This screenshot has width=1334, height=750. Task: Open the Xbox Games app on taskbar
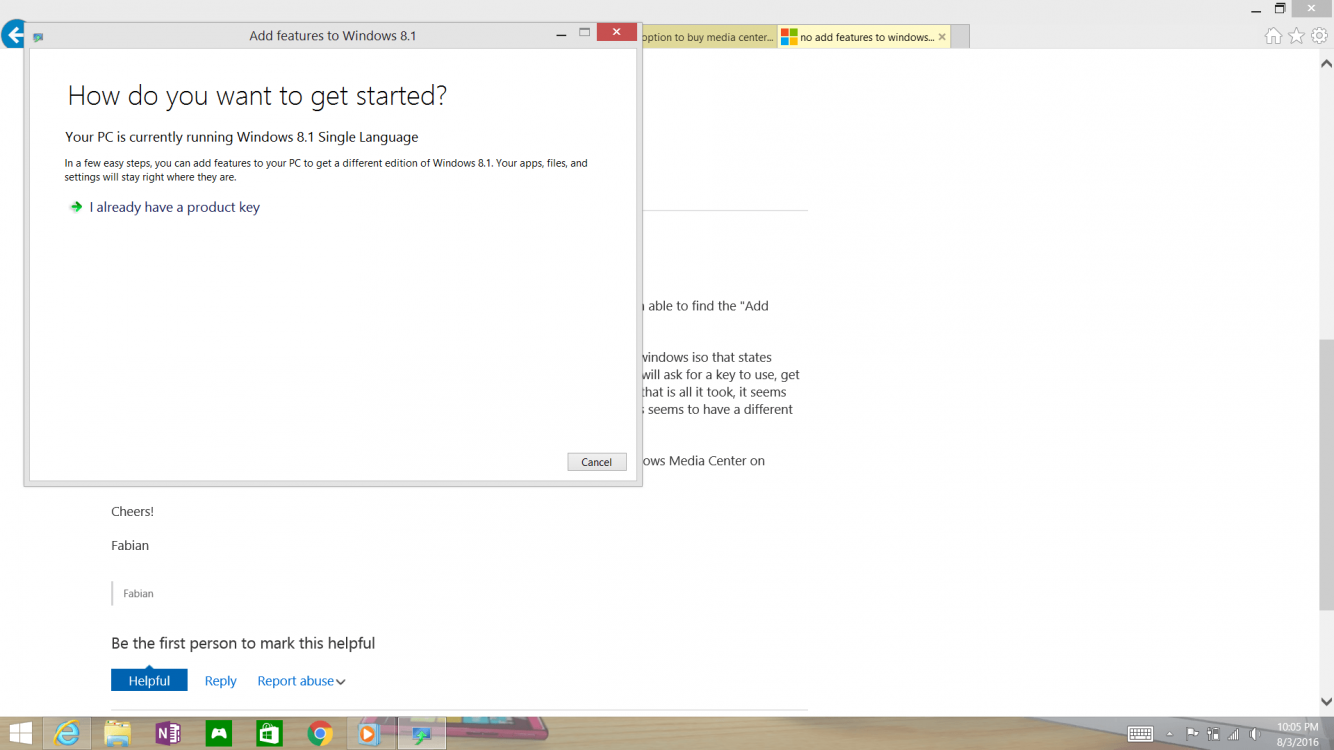coord(218,733)
